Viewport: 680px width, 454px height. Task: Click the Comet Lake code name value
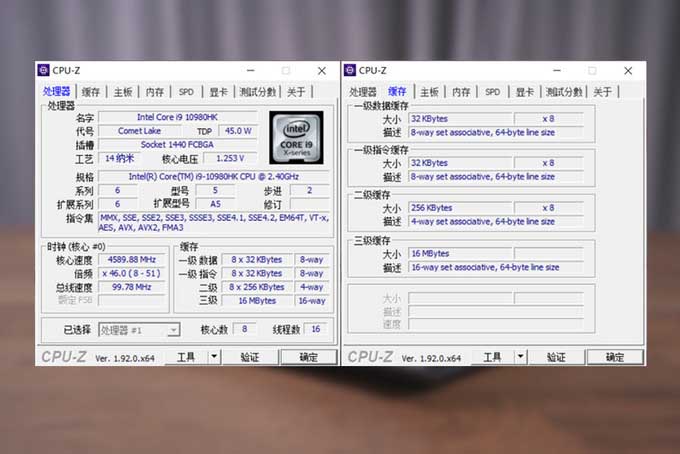pyautogui.click(x=140, y=131)
